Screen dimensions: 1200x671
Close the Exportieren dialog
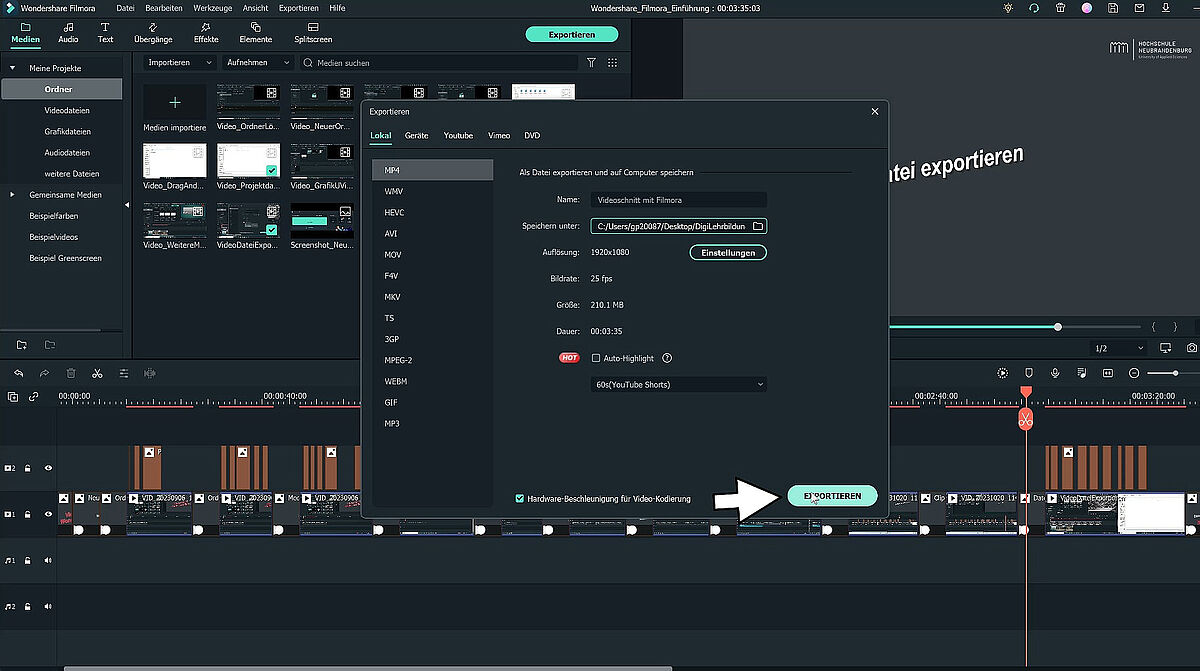tap(875, 111)
